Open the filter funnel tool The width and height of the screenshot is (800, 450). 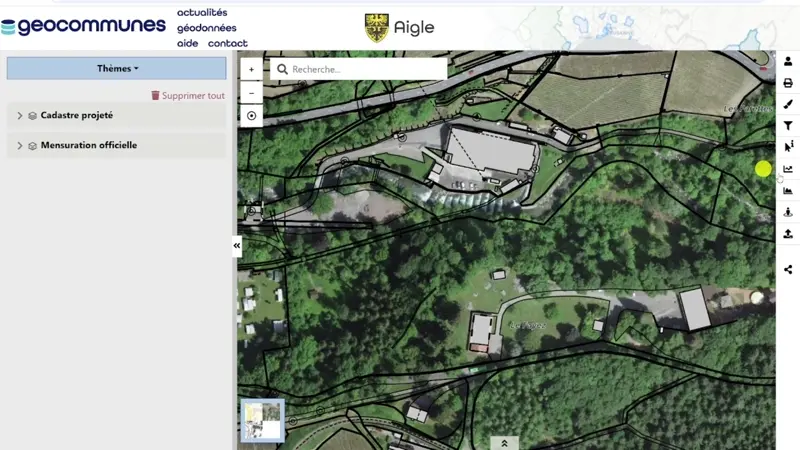[x=788, y=126]
